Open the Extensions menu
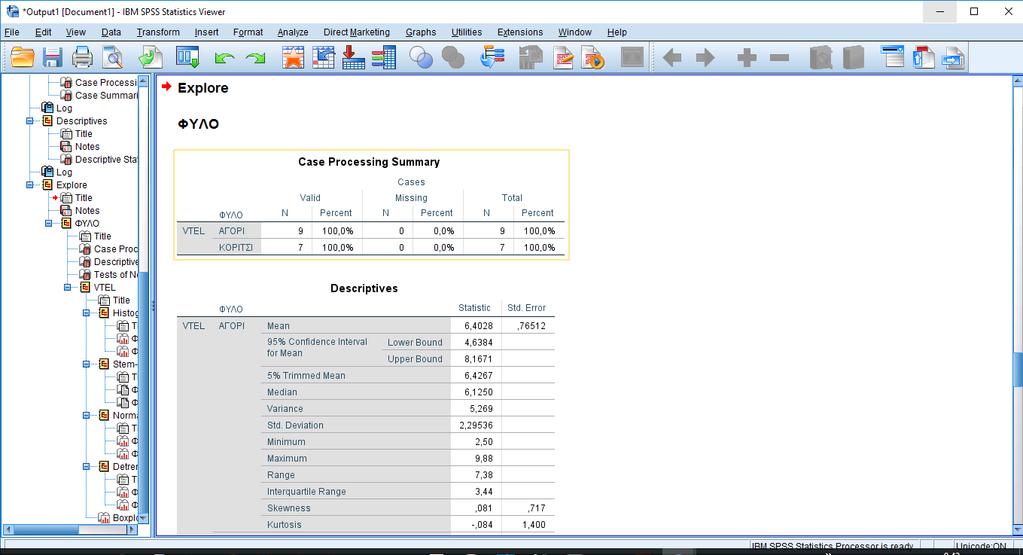This screenshot has height=555, width=1023. click(519, 32)
